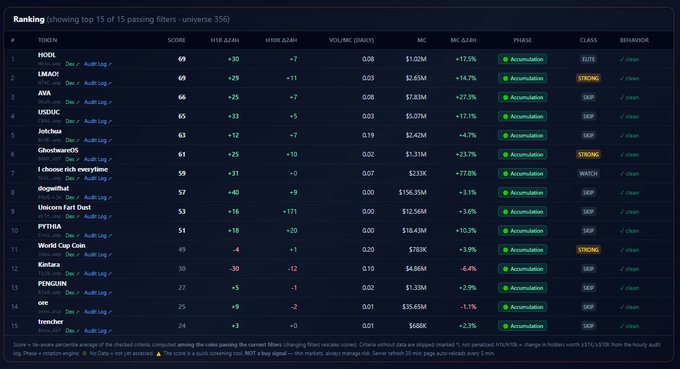
Task: Click the score 66 in AVA row
Action: click(182, 98)
